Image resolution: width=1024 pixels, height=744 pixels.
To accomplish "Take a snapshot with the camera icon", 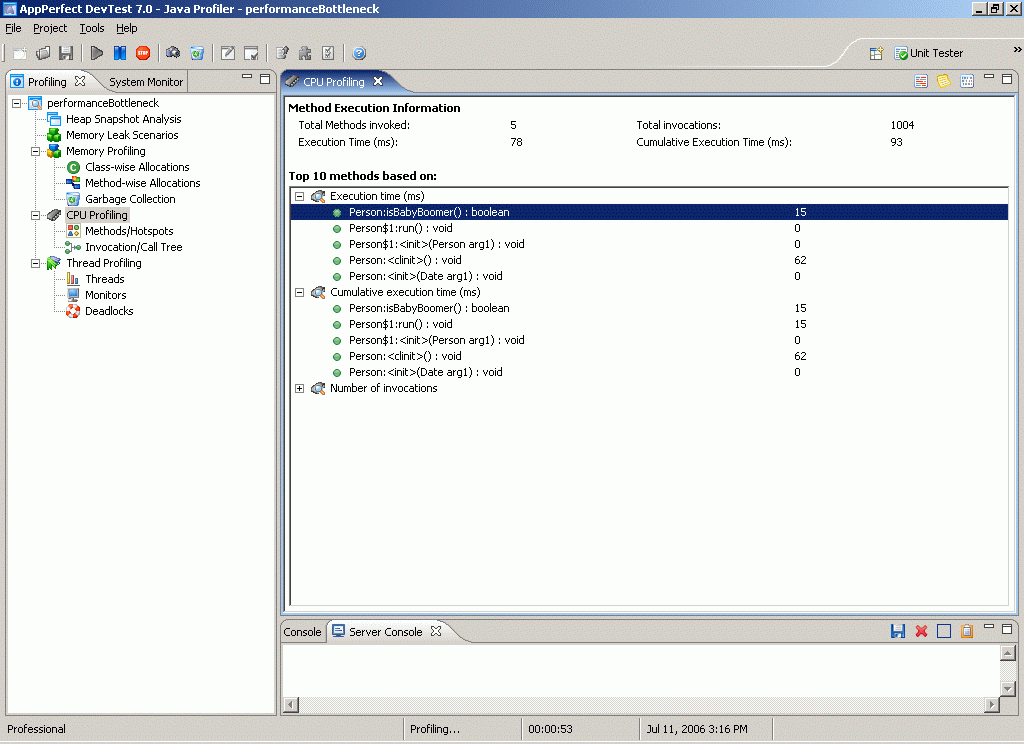I will pos(173,54).
